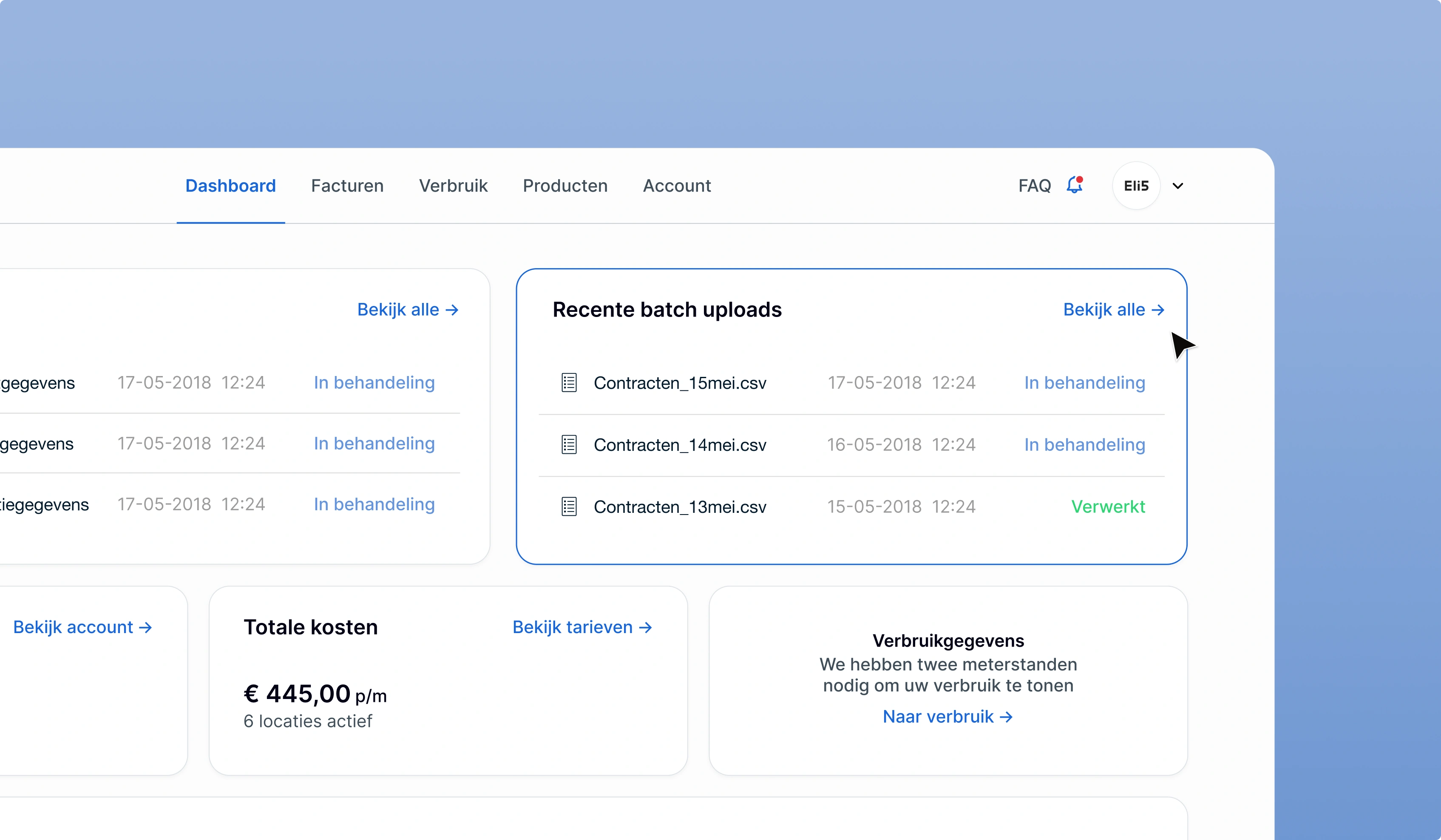Click the 6 locaties actief text
The image size is (1441, 840).
[308, 721]
